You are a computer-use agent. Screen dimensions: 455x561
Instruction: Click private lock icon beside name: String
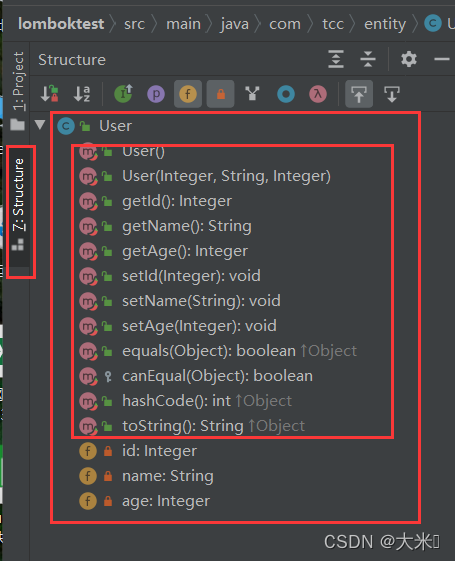[108, 476]
